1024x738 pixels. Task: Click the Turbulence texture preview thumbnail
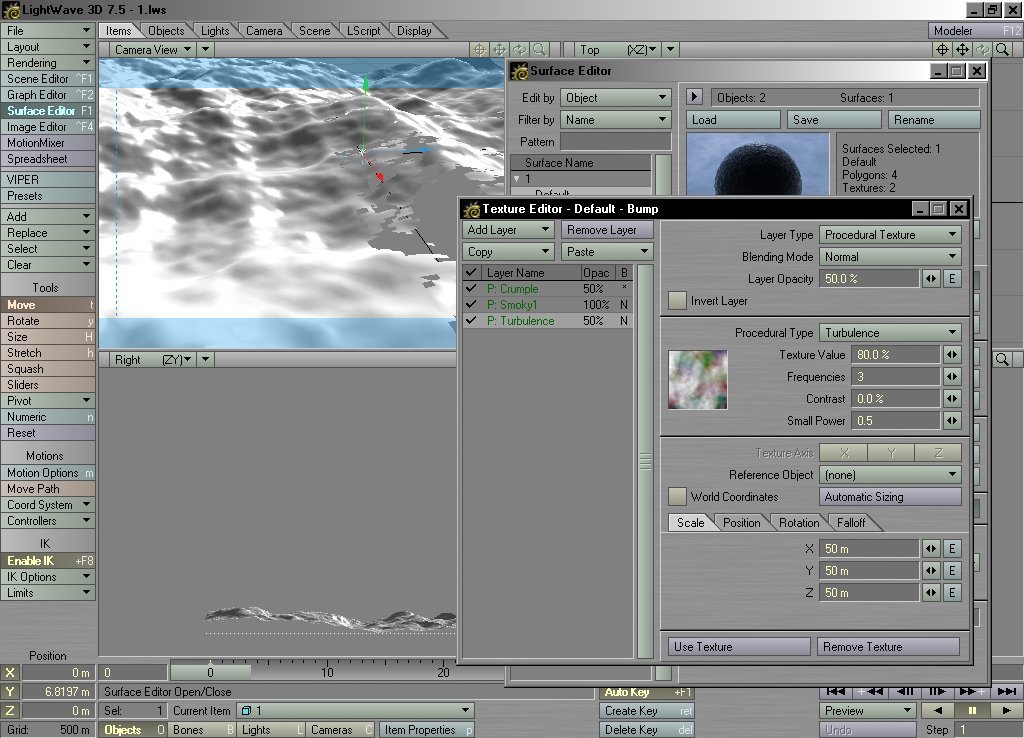click(697, 379)
